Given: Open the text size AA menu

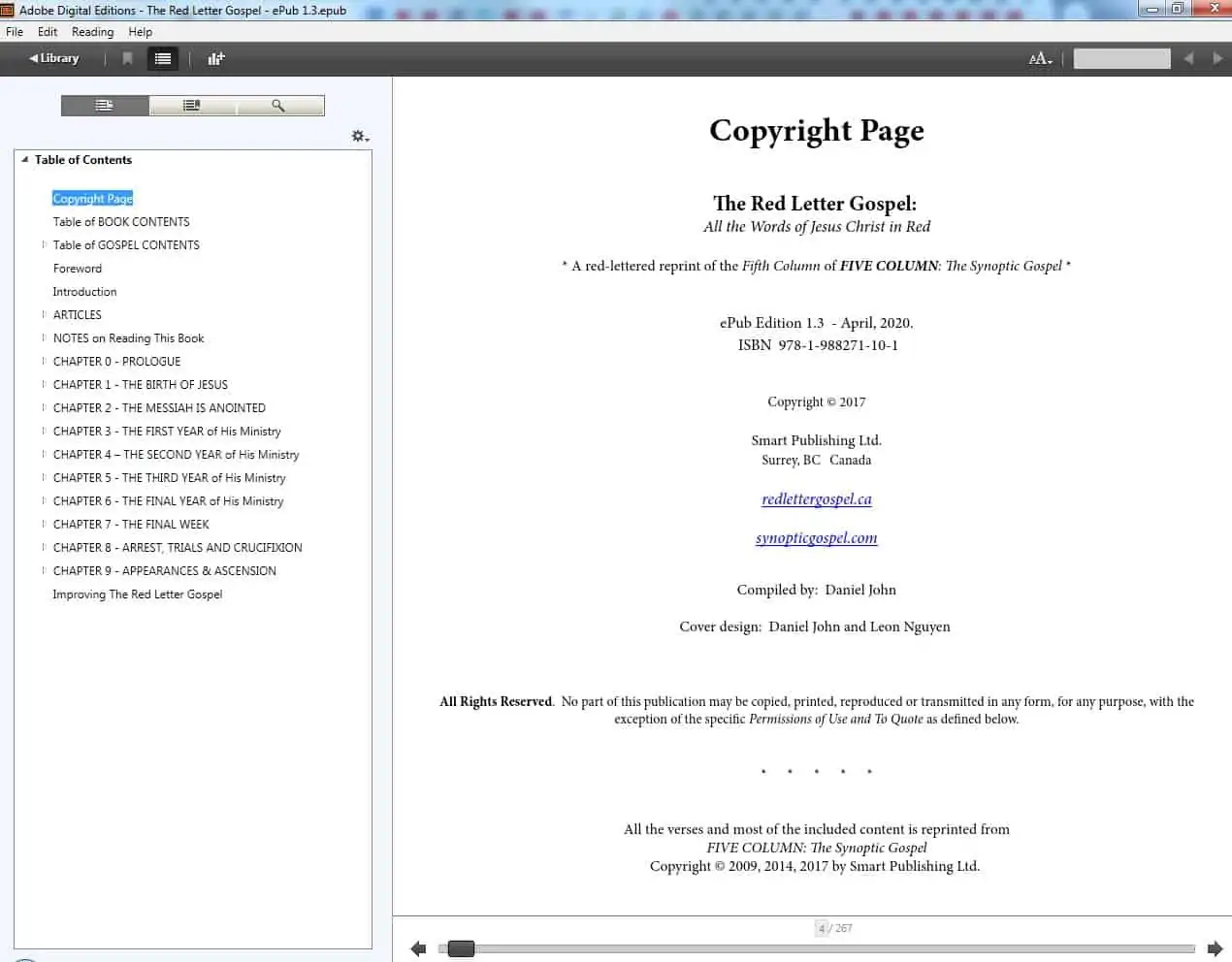Looking at the screenshot, I should coord(1040,59).
